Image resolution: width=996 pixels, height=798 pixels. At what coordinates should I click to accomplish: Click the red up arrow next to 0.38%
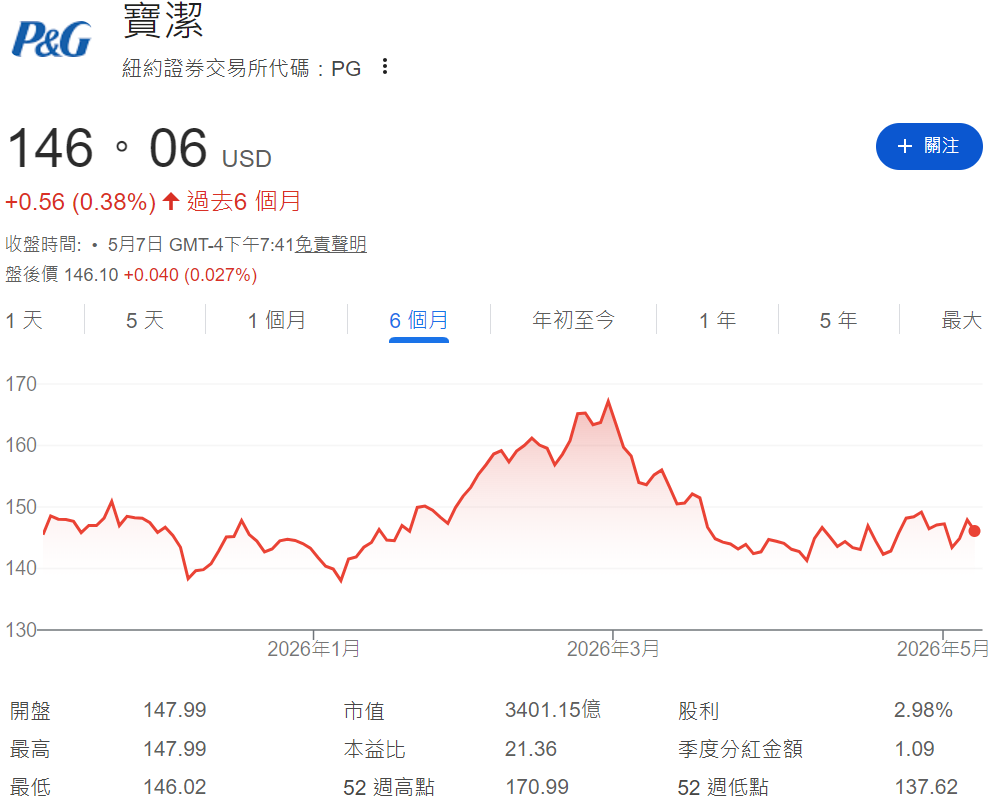point(170,201)
